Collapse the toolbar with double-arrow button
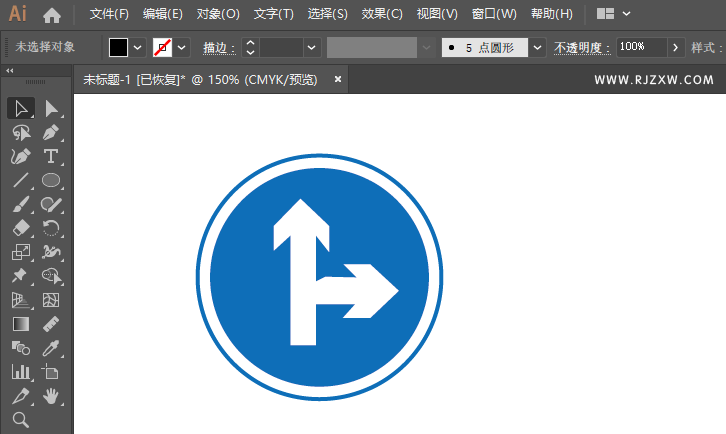The image size is (726, 434). coord(10,70)
